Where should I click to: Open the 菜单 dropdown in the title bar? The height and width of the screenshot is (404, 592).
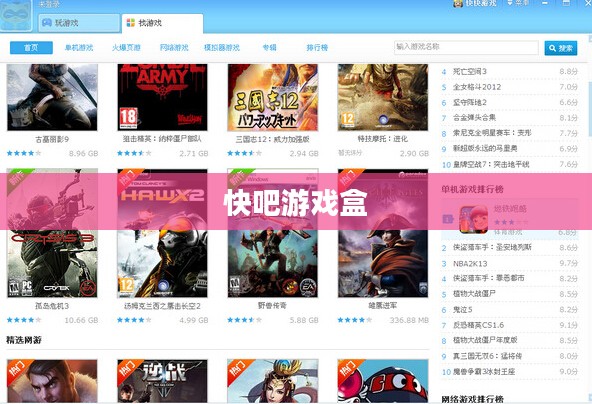518,3
